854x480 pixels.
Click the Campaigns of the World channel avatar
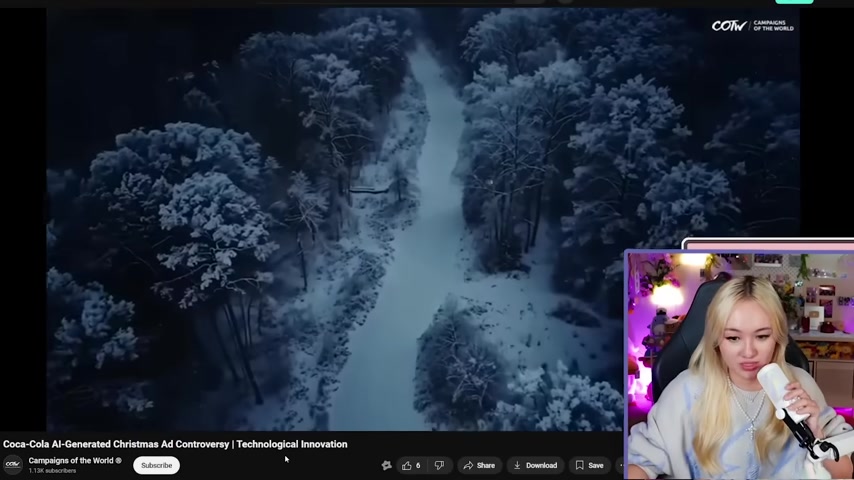click(13, 465)
